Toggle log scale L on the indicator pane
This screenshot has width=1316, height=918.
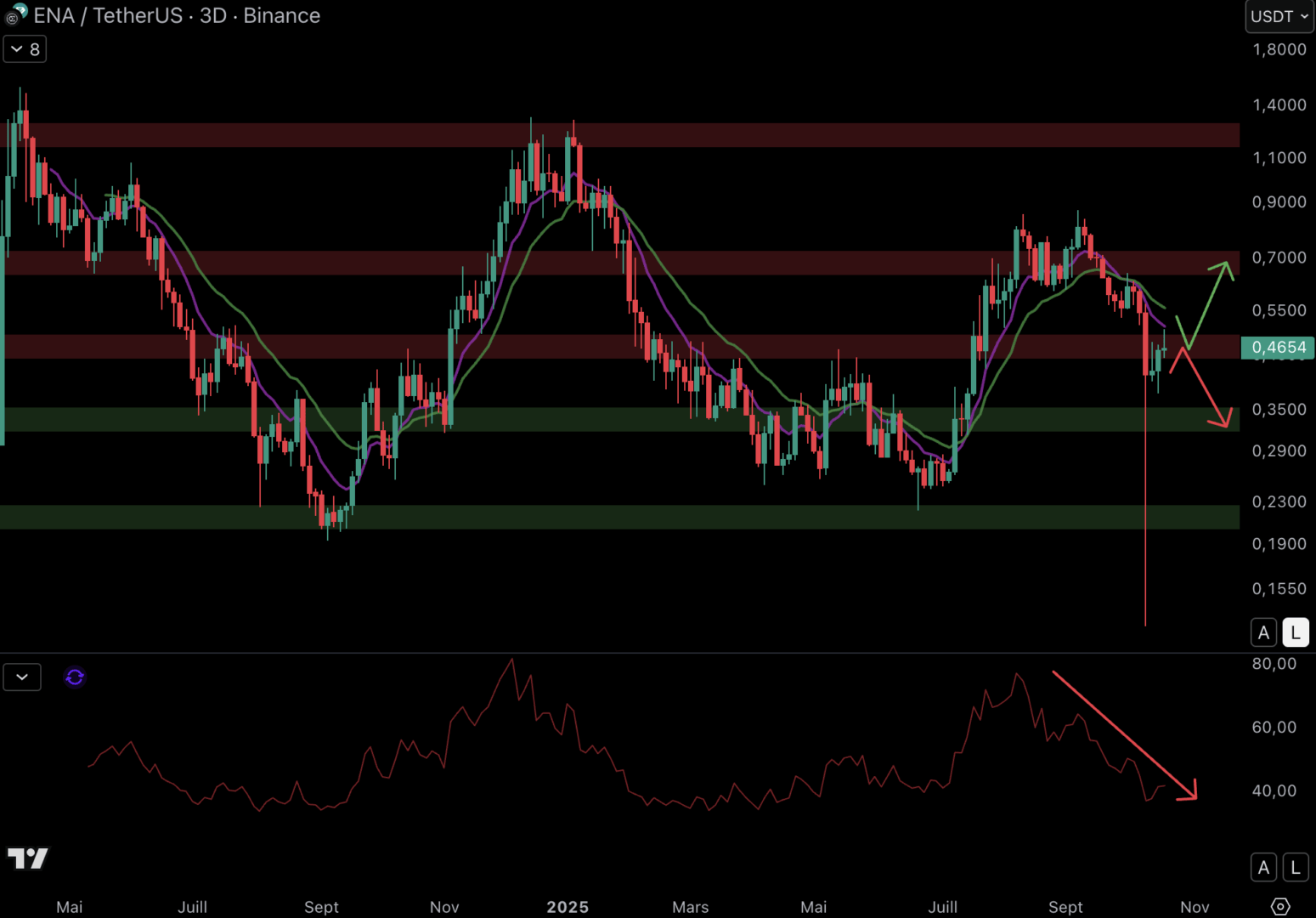click(1295, 867)
